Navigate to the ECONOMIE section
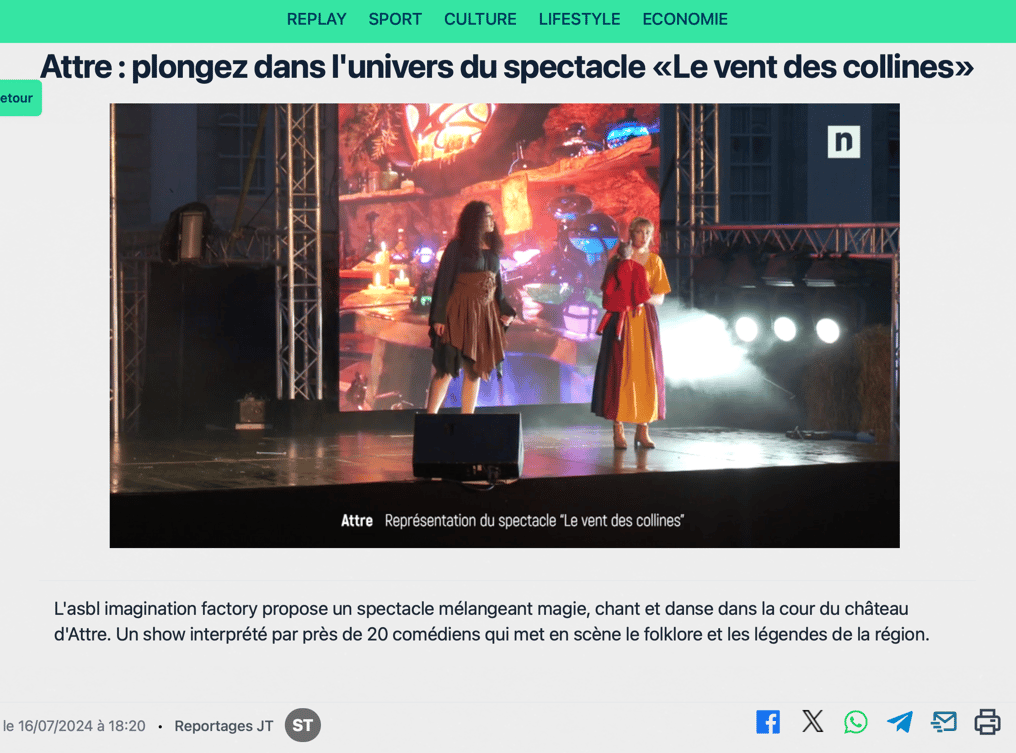This screenshot has height=753, width=1016. [x=685, y=19]
